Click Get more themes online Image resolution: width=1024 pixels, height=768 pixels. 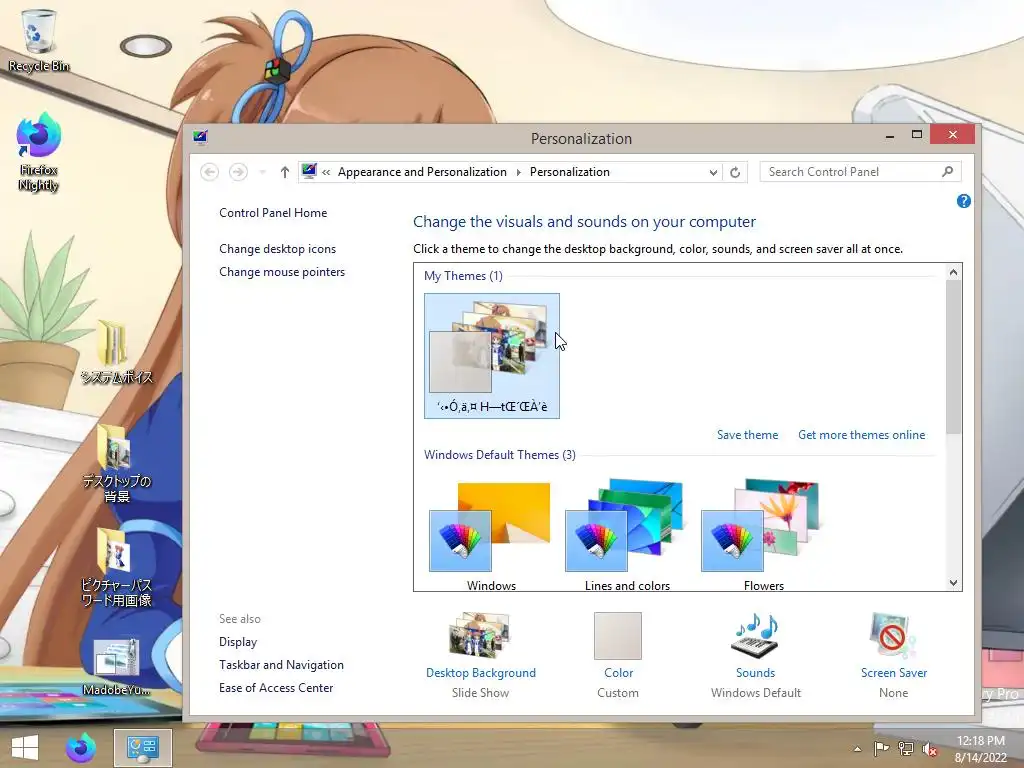[x=861, y=435]
